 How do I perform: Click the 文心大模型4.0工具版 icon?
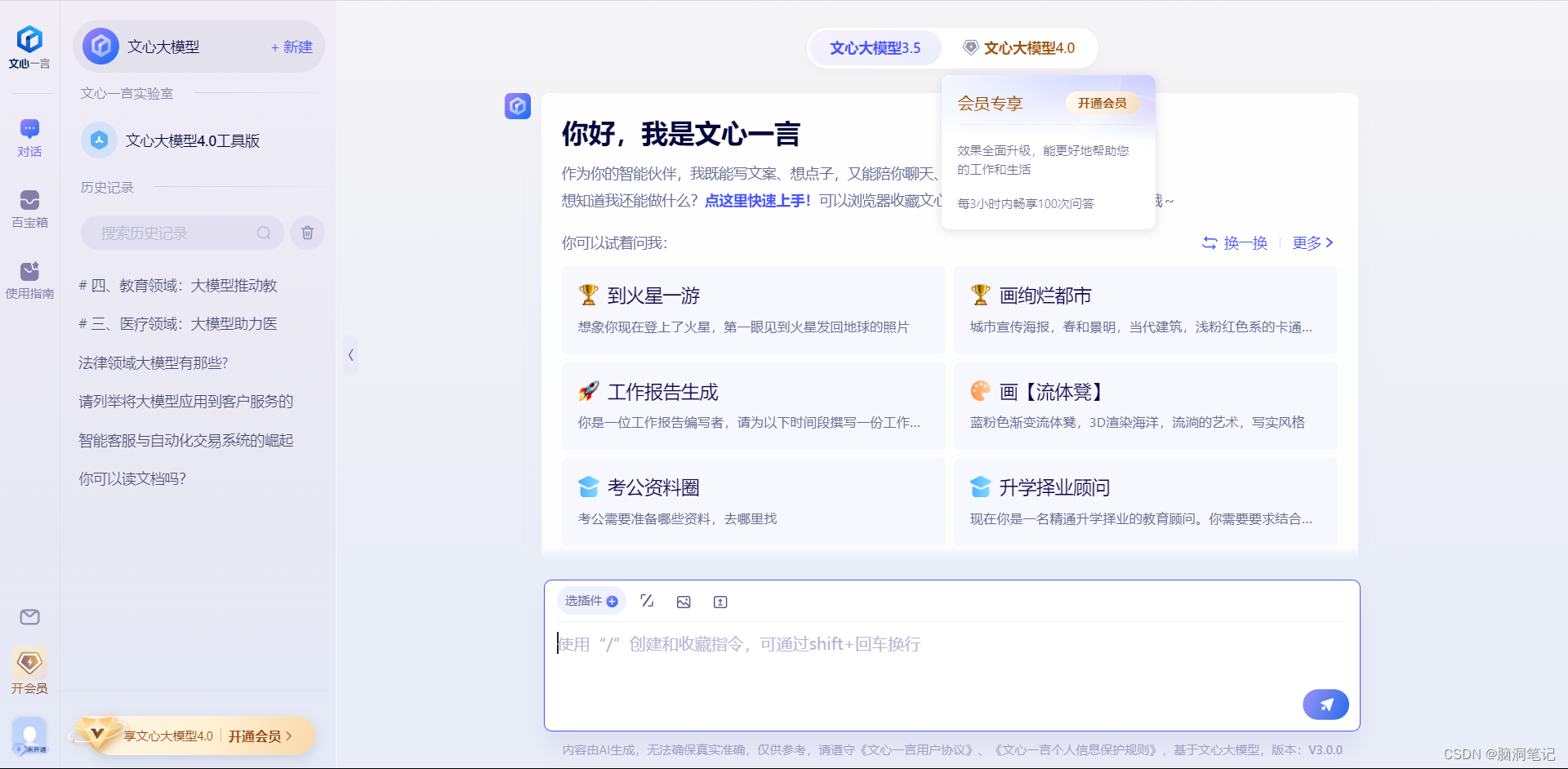pyautogui.click(x=99, y=140)
